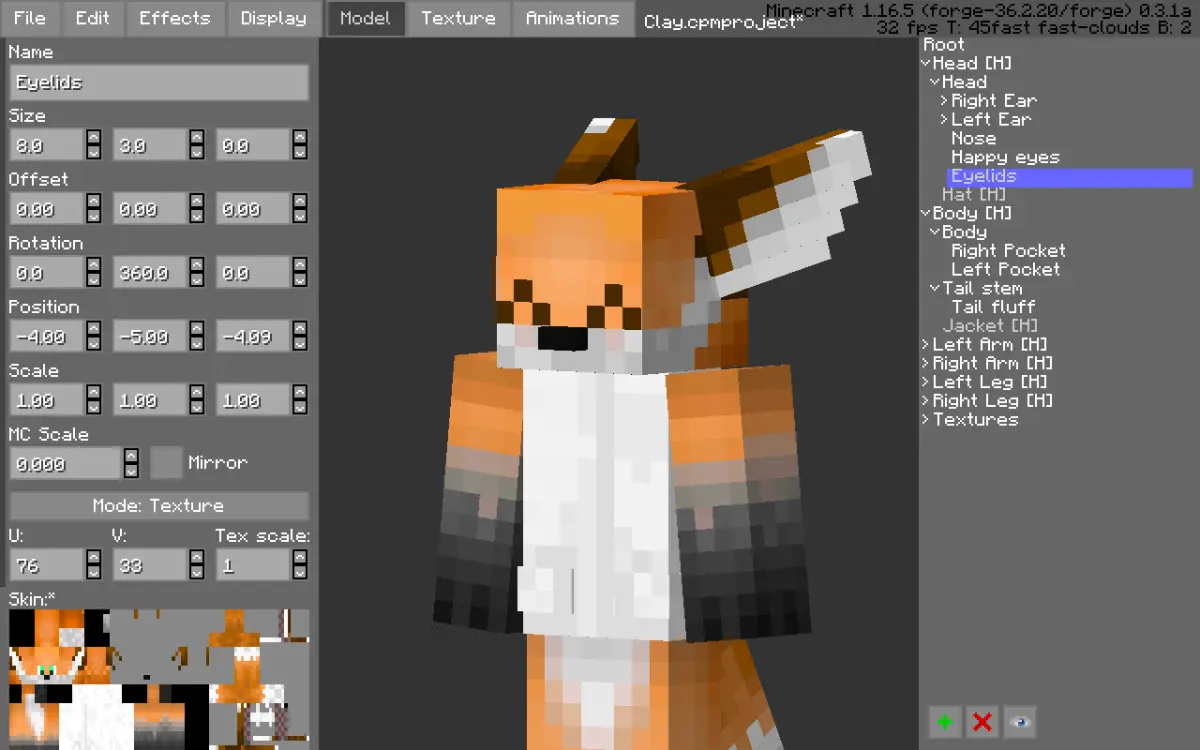This screenshot has width=1200, height=750.
Task: Expand the Right Leg [H] node
Action: (x=926, y=401)
